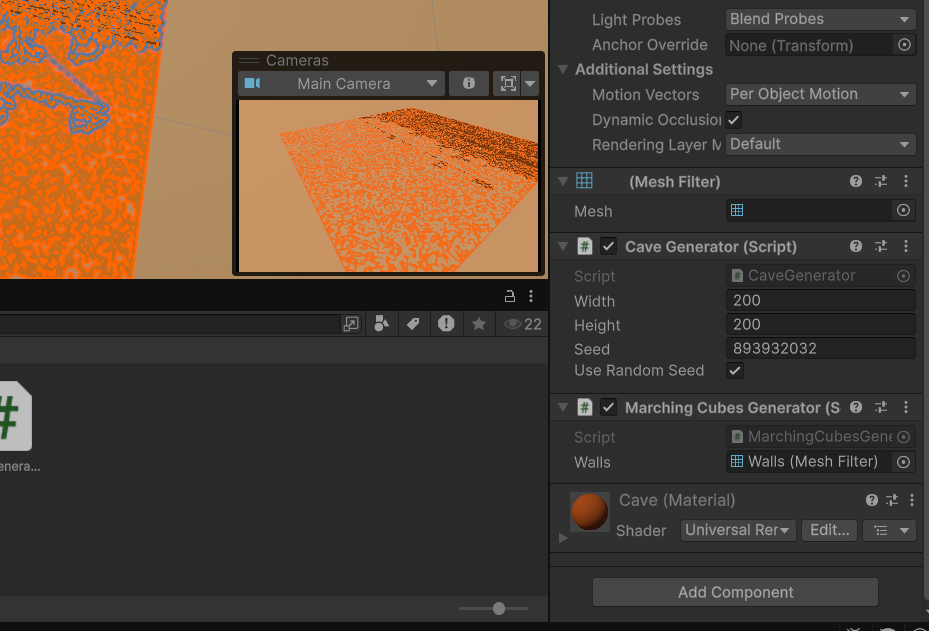Collapse the Additional Settings section
The image size is (929, 631).
564,70
